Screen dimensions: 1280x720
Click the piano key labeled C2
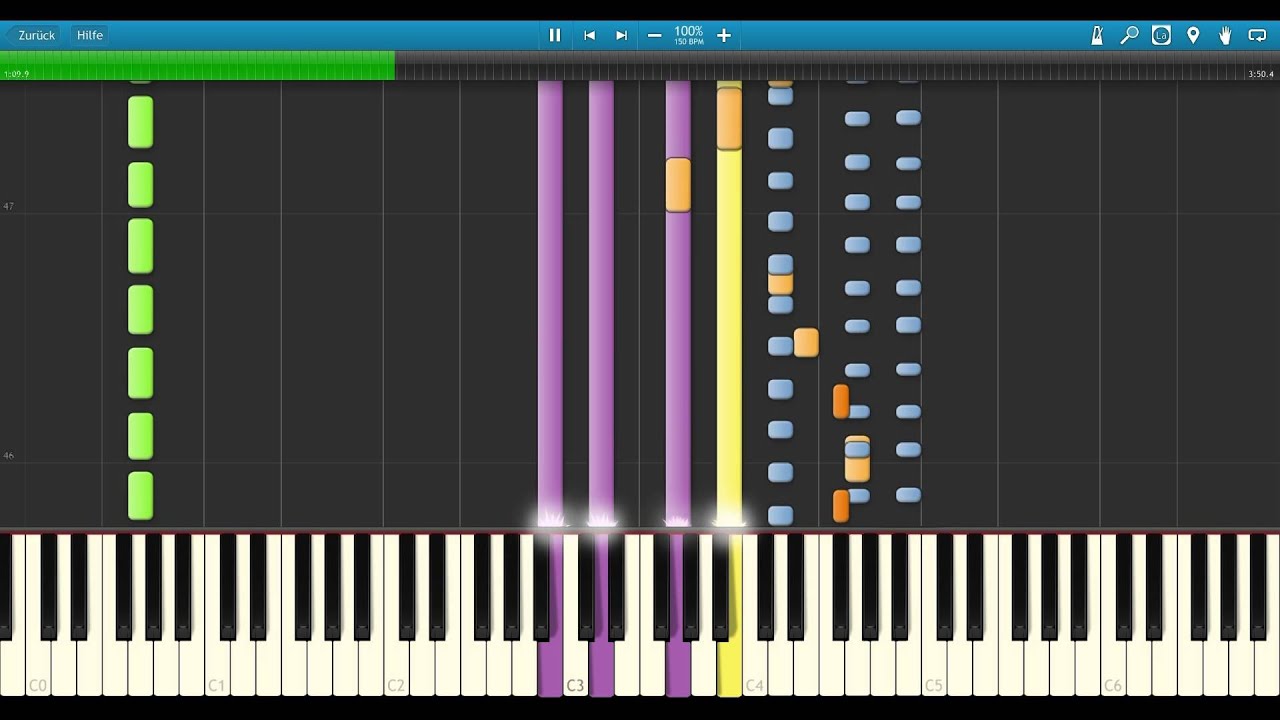click(x=396, y=616)
